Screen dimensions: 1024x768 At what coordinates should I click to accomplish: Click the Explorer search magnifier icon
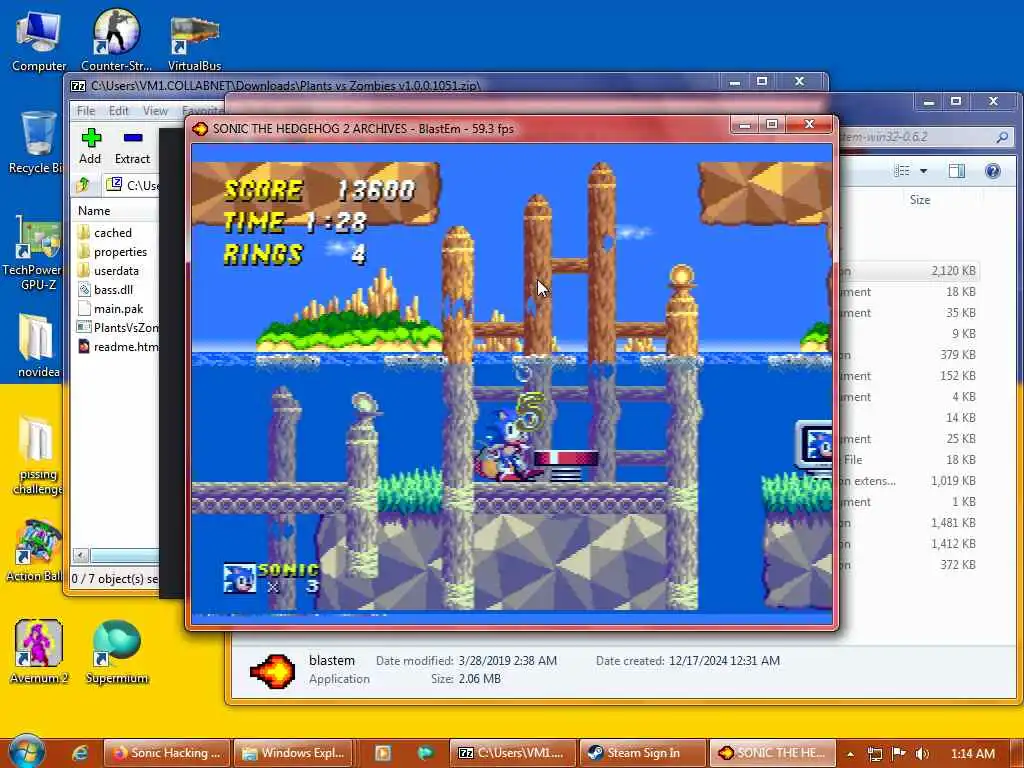(1002, 137)
